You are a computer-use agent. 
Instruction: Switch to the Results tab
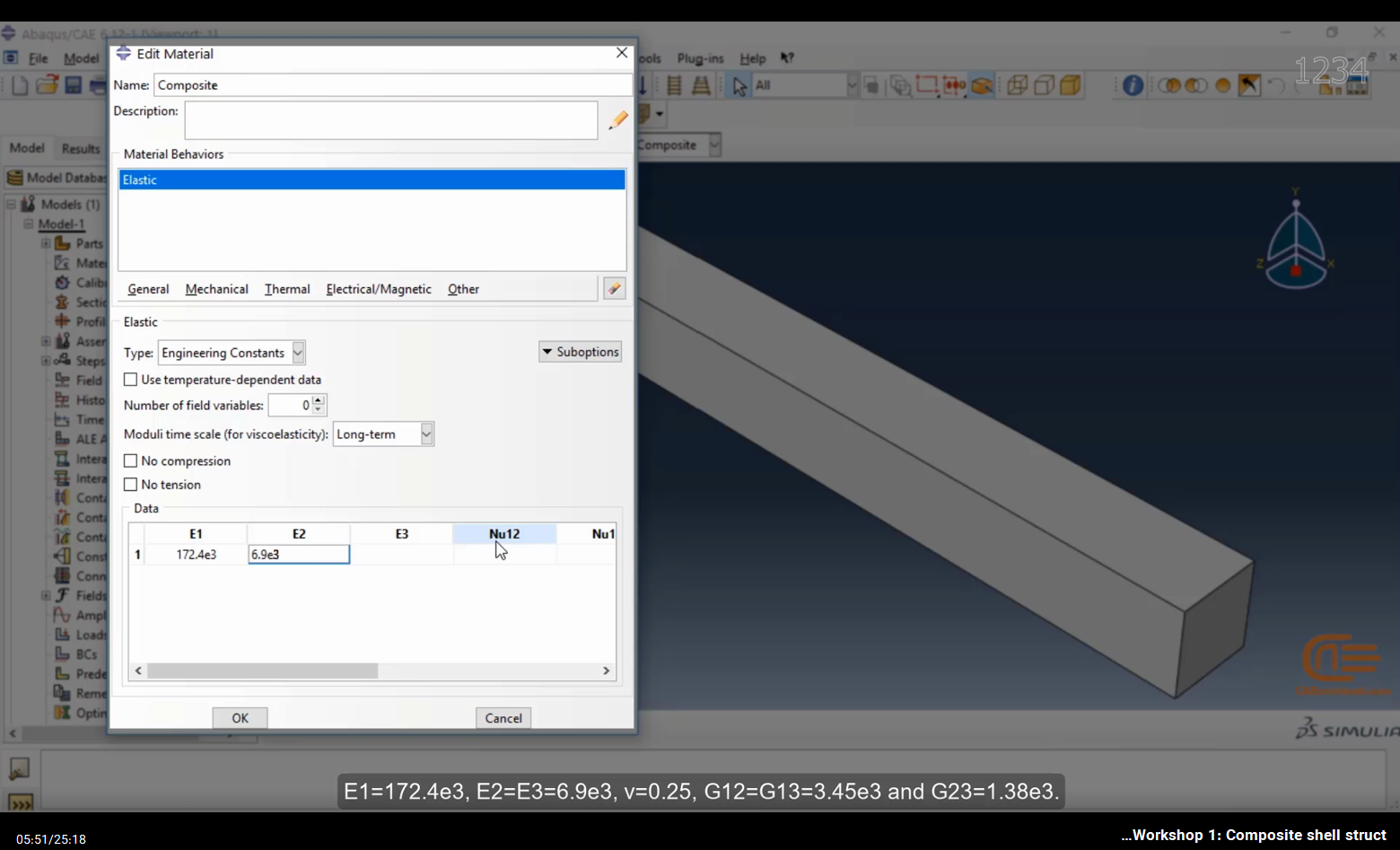(81, 148)
